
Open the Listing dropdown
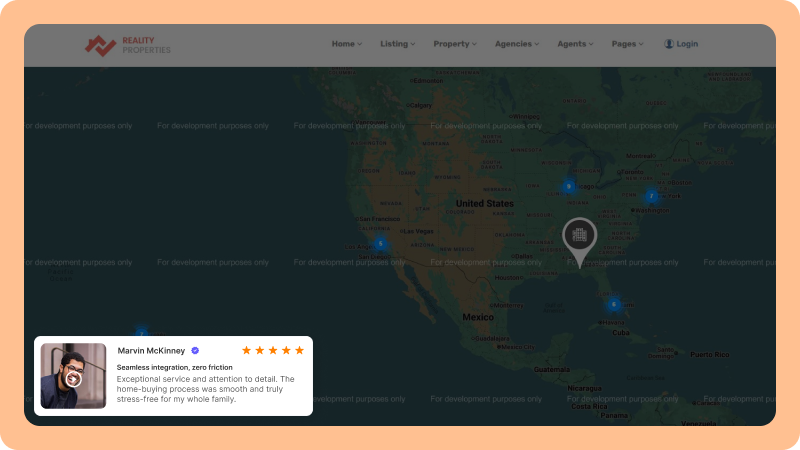(397, 44)
